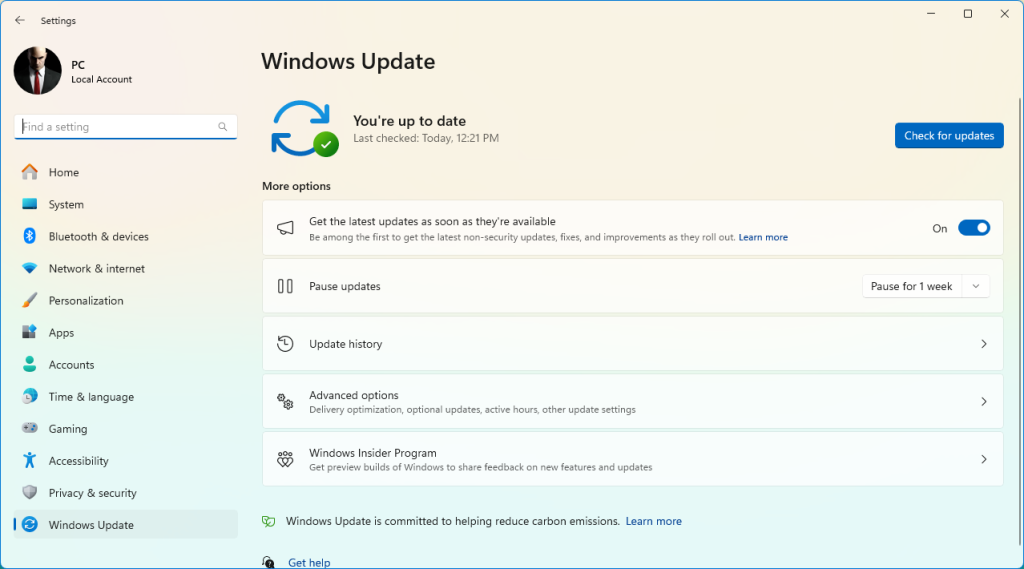
Task: Click the Update history clock icon
Action: (285, 344)
